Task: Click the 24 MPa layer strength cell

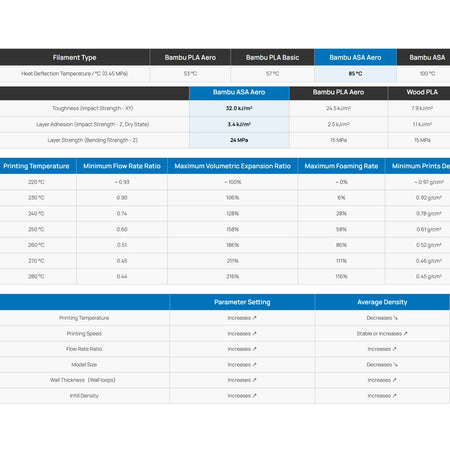Action: [x=239, y=140]
